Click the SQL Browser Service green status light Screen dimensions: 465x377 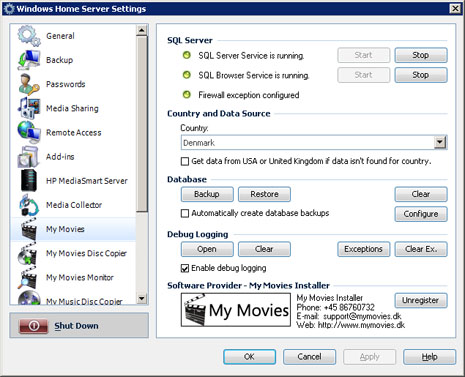coord(187,75)
